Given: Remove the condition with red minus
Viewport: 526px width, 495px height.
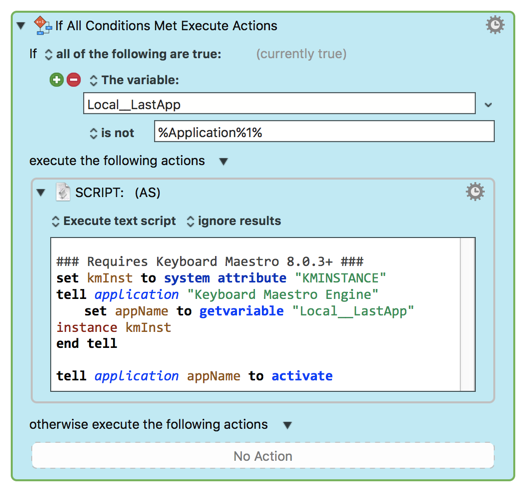Looking at the screenshot, I should [74, 80].
